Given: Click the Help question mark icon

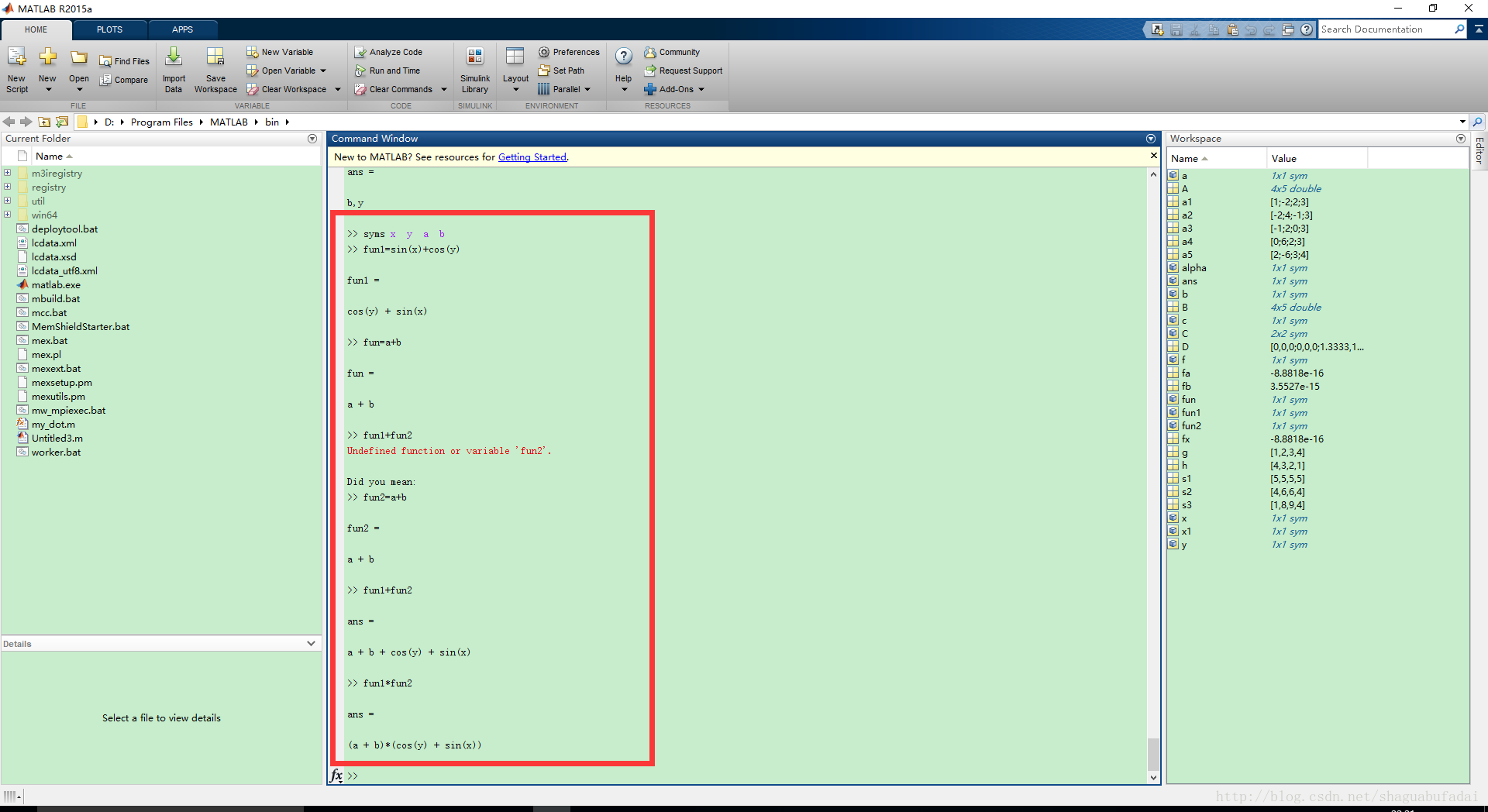Looking at the screenshot, I should [624, 57].
